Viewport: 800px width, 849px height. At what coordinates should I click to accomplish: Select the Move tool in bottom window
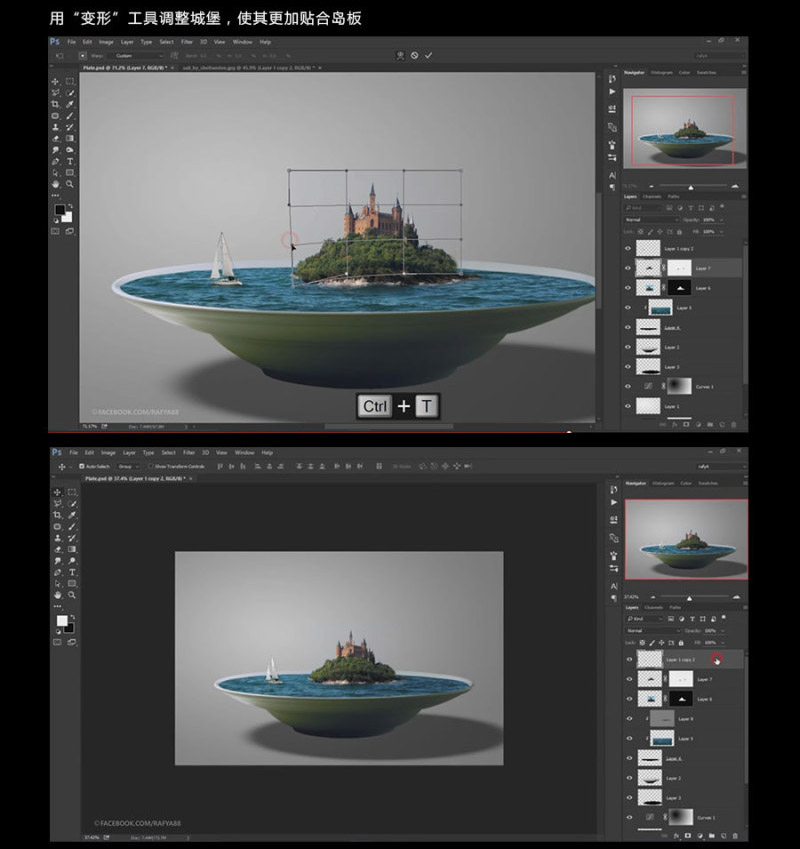(x=57, y=492)
